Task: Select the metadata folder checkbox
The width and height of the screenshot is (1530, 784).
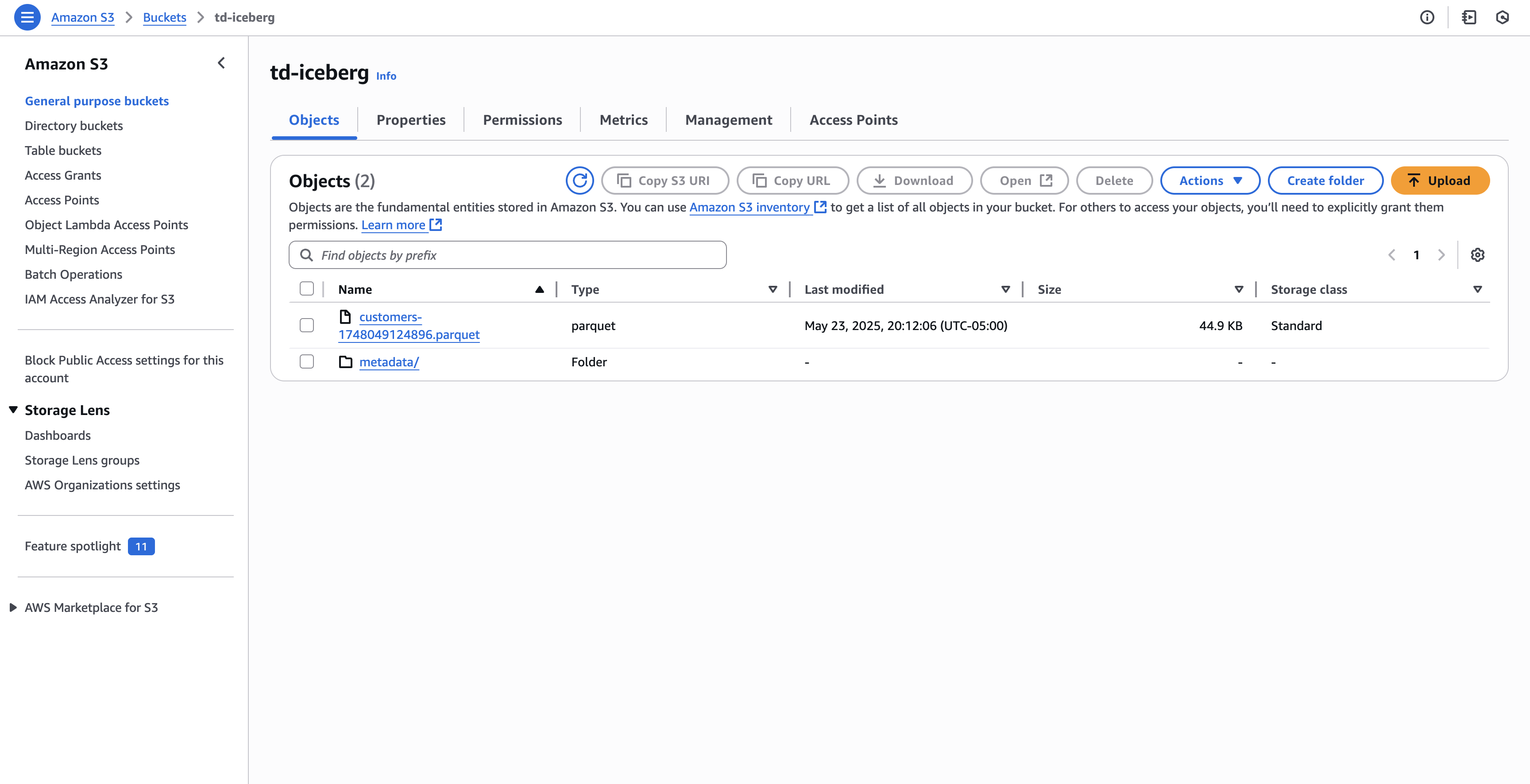Action: (306, 361)
